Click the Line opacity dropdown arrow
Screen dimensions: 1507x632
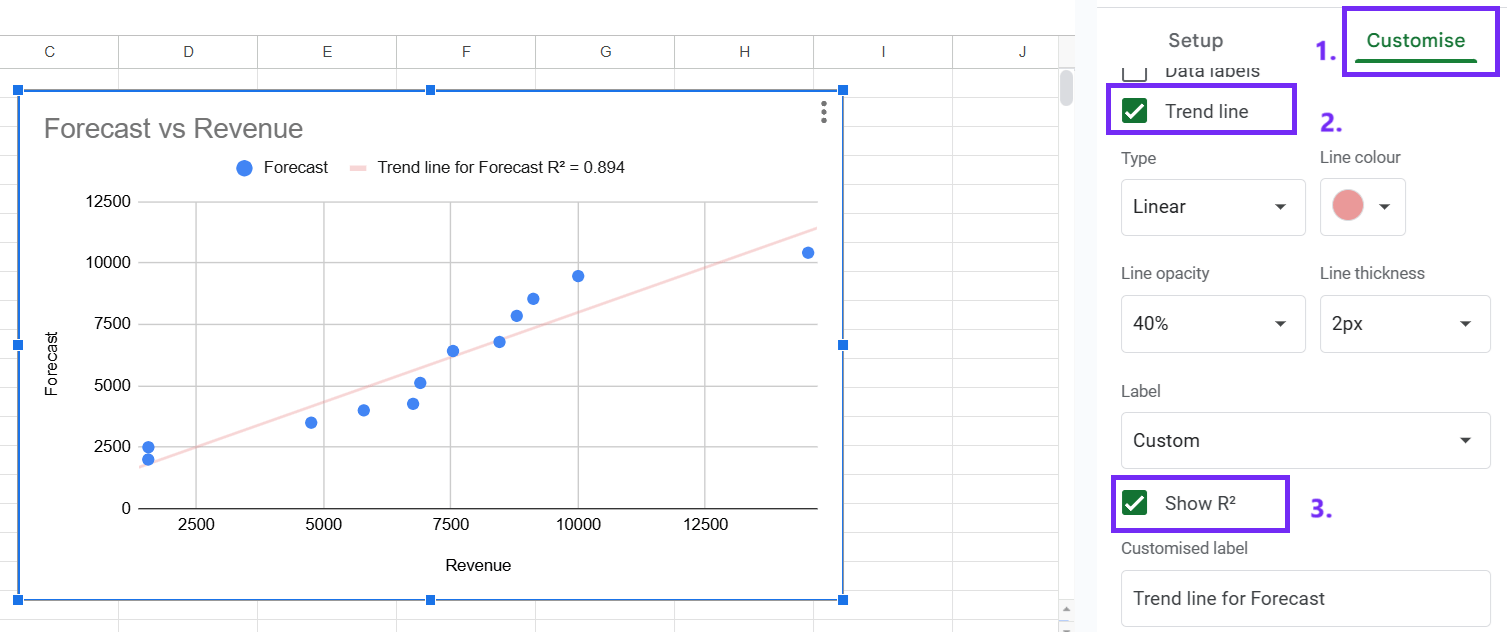coord(1281,323)
